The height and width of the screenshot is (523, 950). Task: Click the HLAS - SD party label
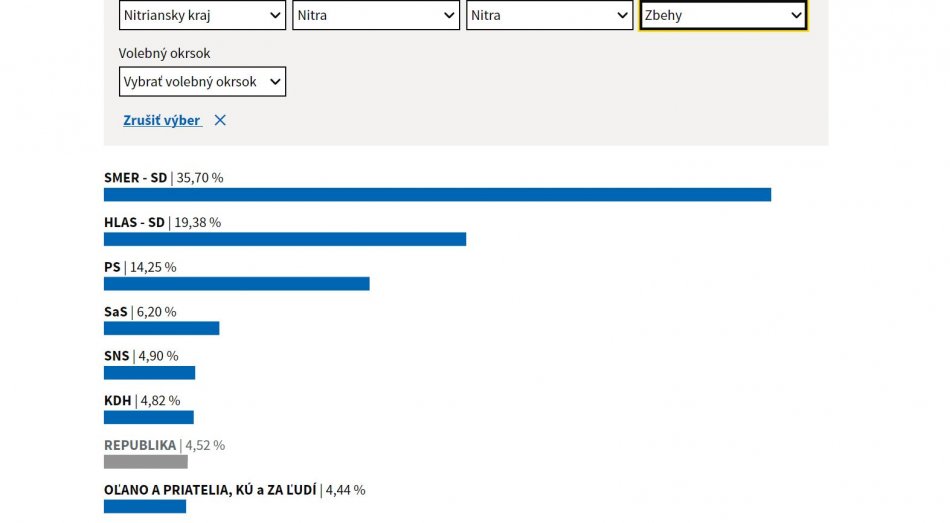(134, 222)
